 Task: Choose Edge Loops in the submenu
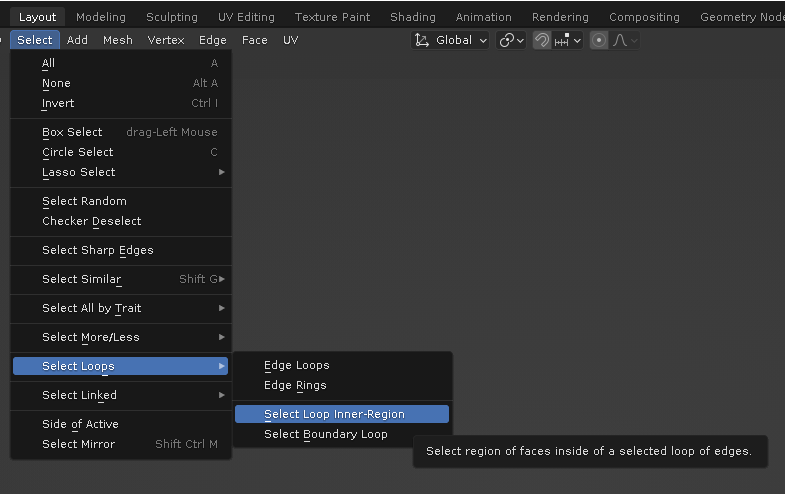pos(342,365)
